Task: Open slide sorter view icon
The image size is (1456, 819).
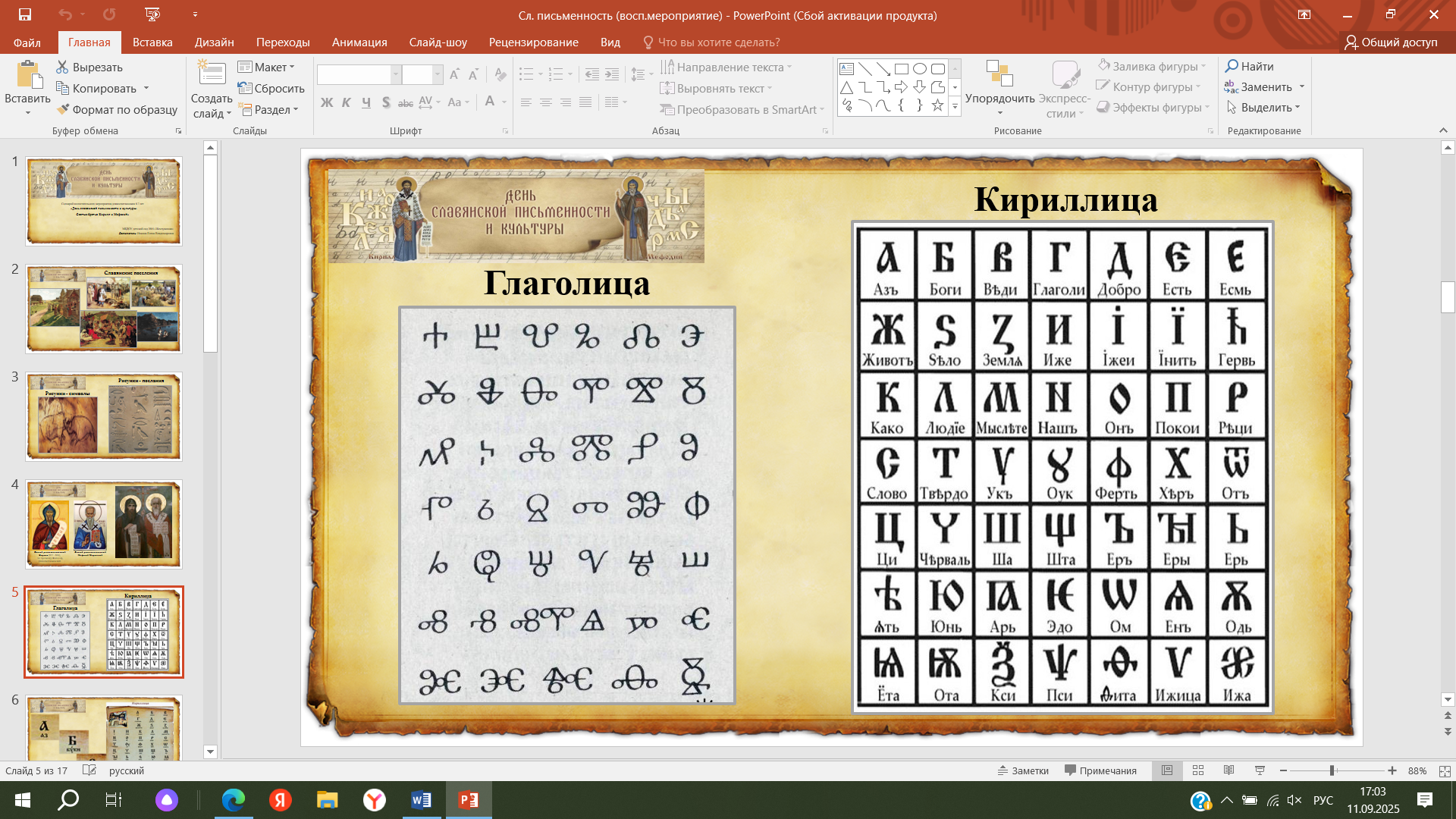Action: pyautogui.click(x=1198, y=770)
